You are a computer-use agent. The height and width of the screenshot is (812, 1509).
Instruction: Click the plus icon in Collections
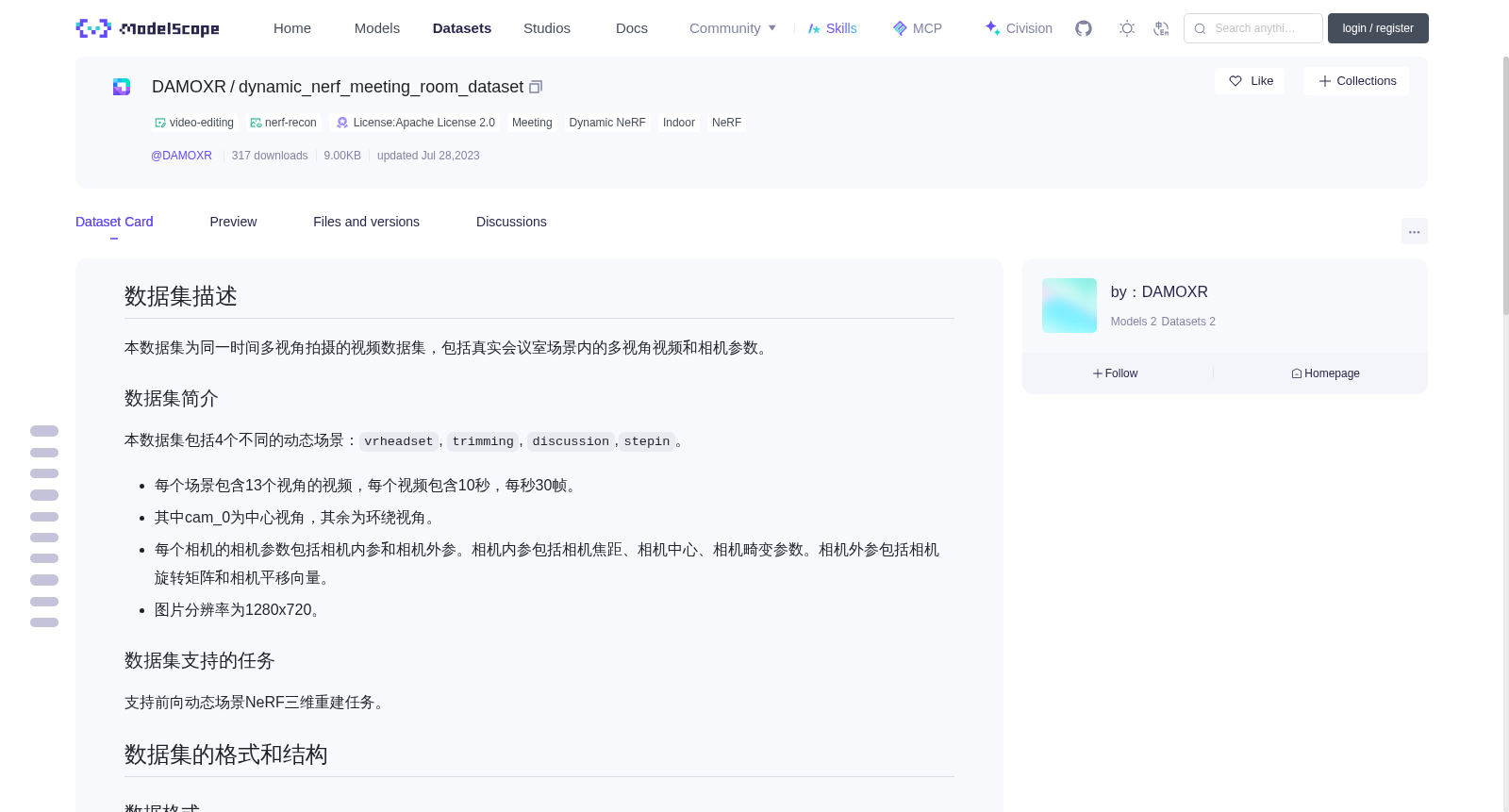click(x=1325, y=81)
